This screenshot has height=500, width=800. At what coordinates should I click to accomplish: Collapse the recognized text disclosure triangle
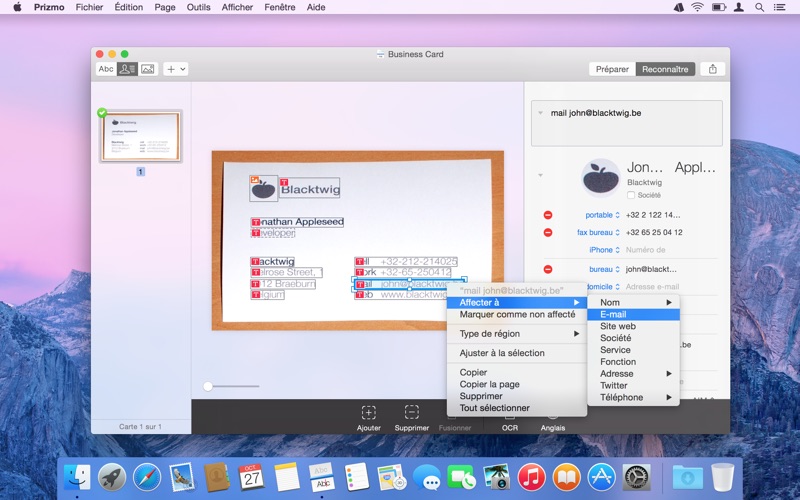540,113
